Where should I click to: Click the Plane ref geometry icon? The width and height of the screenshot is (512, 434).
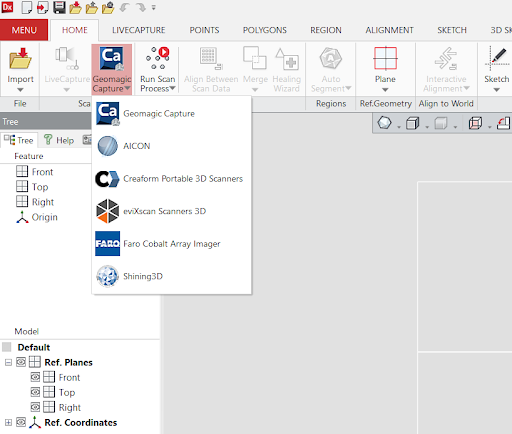click(x=385, y=58)
